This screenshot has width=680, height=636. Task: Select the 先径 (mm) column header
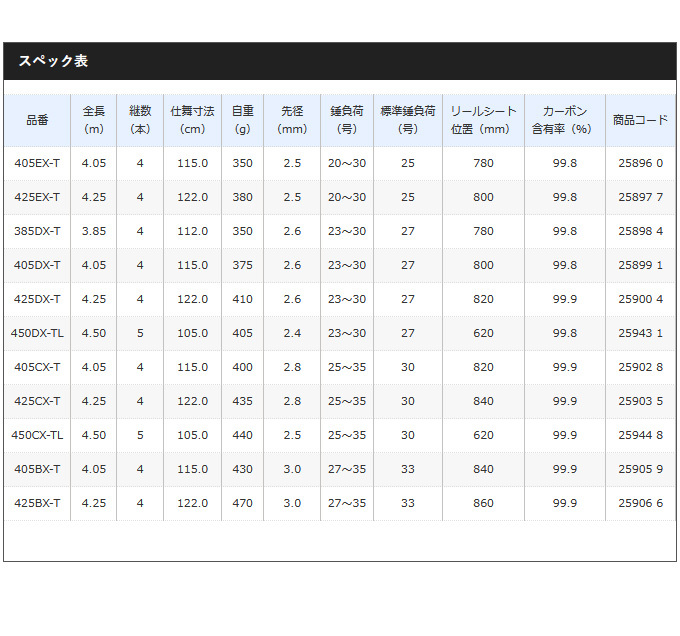[x=292, y=120]
